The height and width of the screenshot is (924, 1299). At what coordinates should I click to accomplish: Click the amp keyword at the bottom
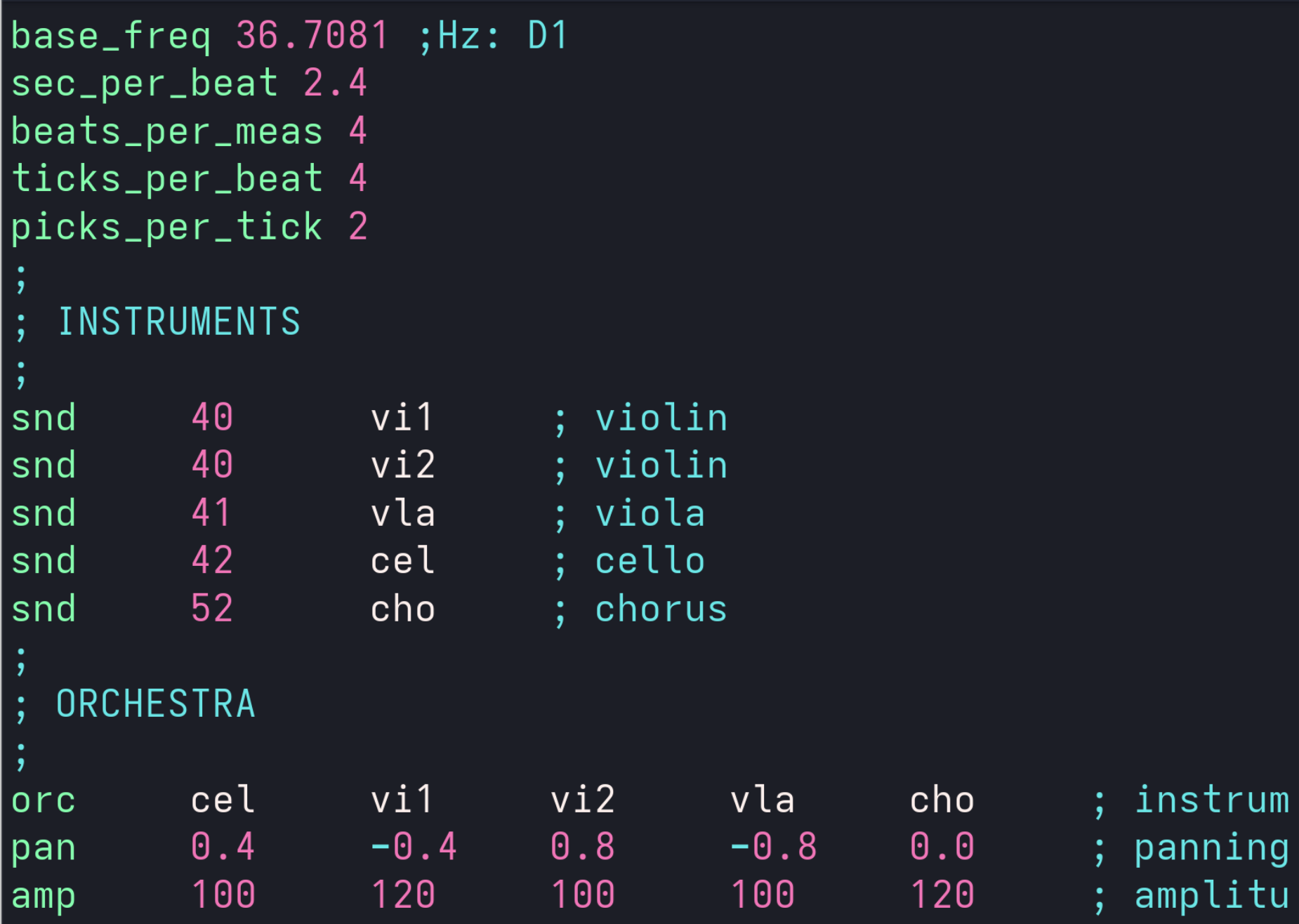coord(43,895)
